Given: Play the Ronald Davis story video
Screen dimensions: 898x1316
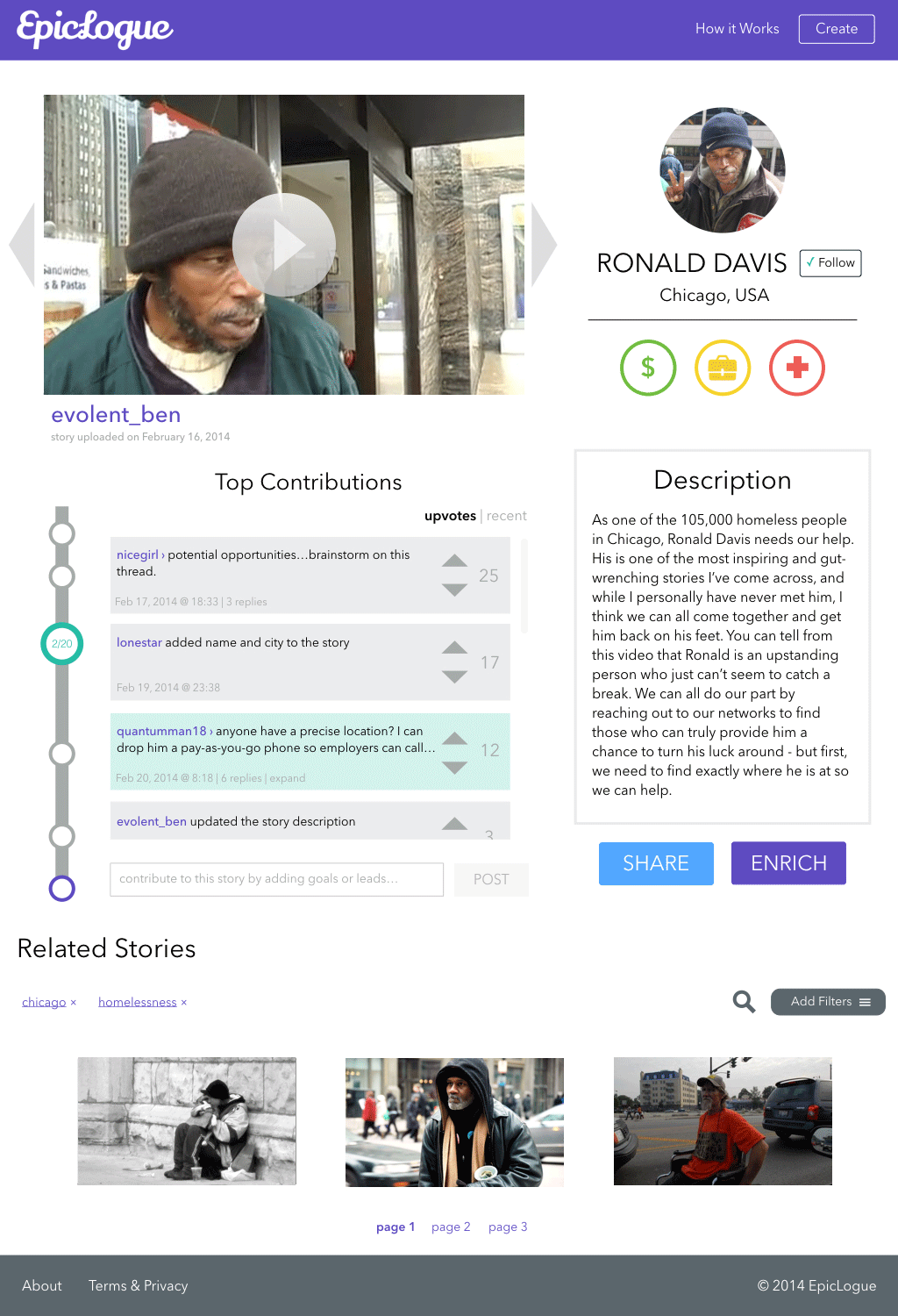Looking at the screenshot, I should 284,245.
